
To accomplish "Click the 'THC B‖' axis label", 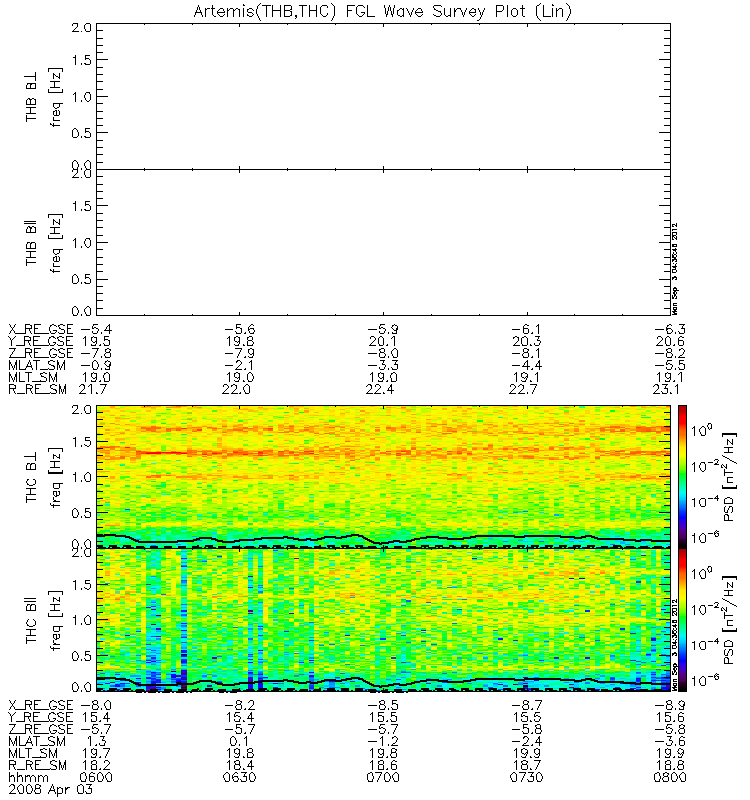I will coord(31,620).
